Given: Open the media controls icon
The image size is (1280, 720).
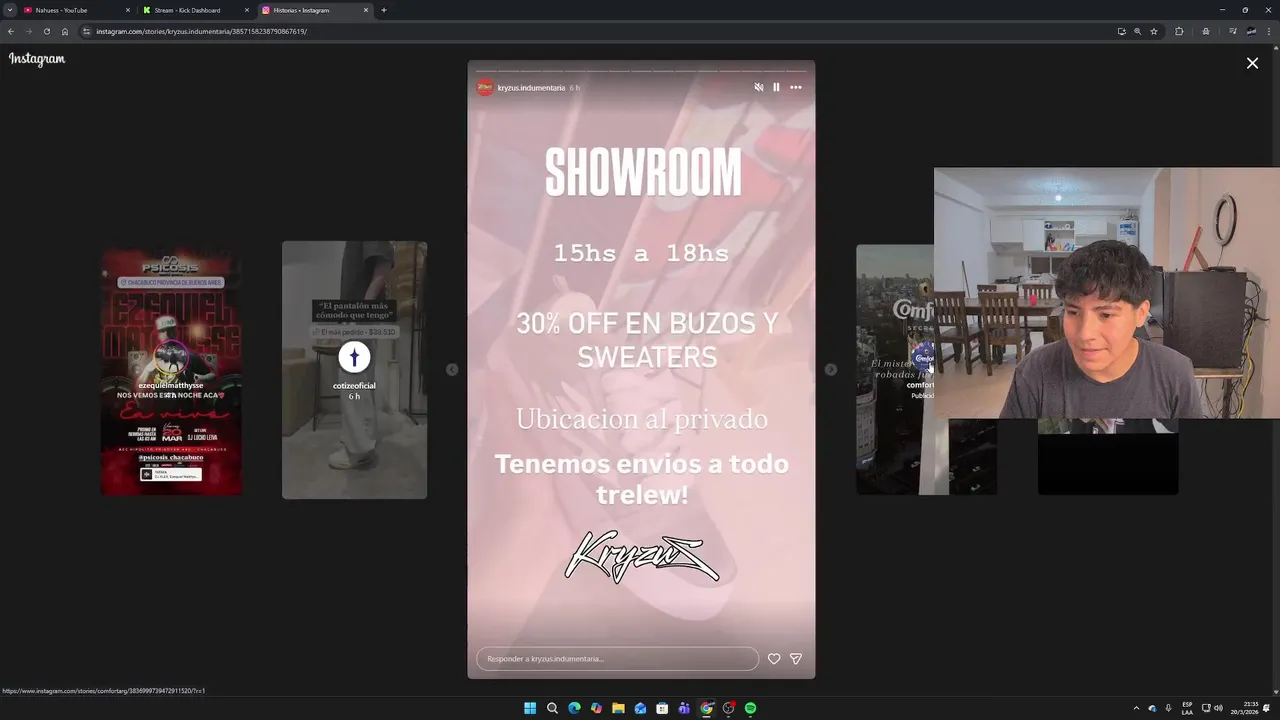Looking at the screenshot, I should (1232, 31).
